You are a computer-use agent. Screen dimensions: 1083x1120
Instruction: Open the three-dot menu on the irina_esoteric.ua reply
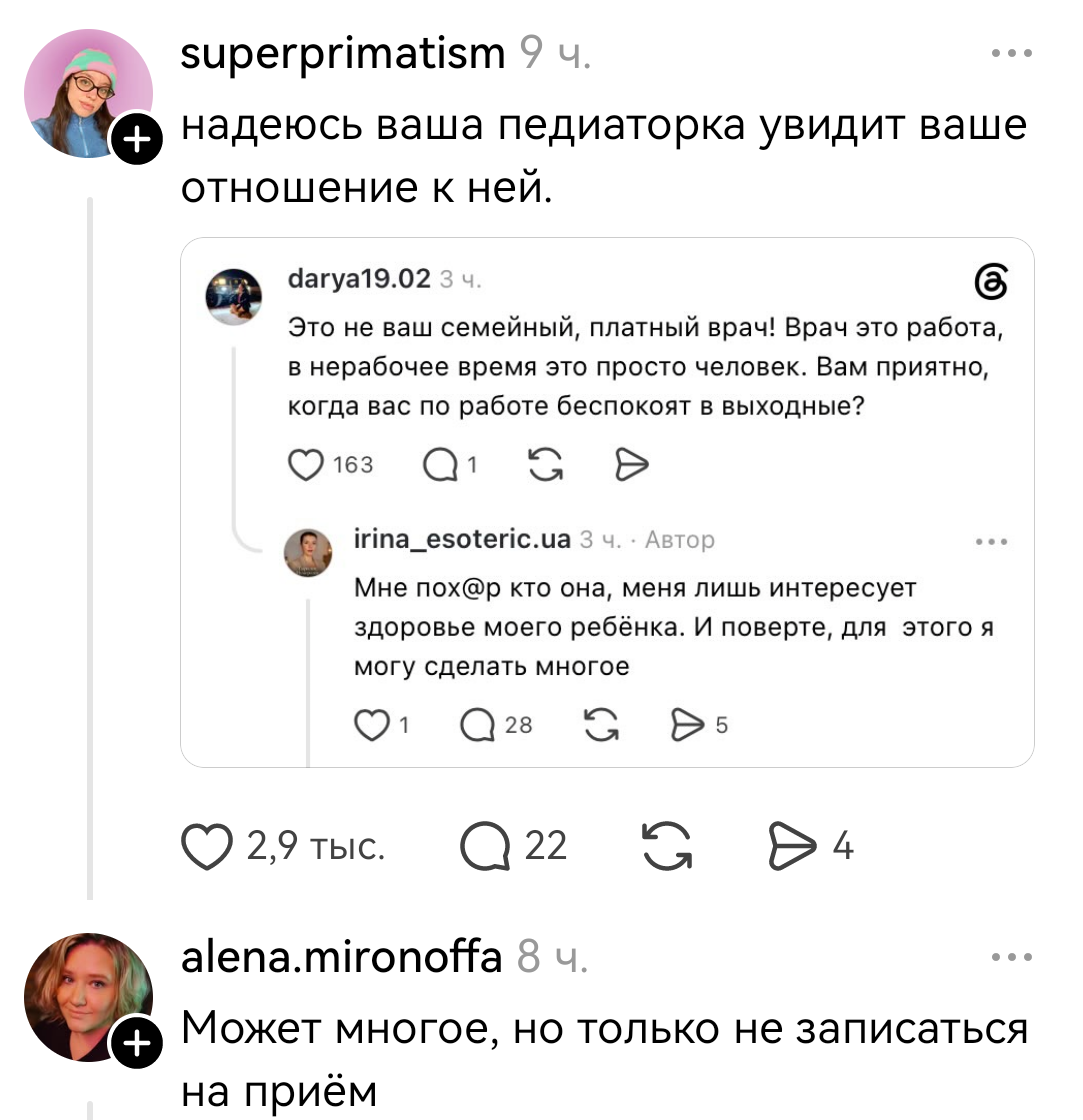click(x=992, y=541)
